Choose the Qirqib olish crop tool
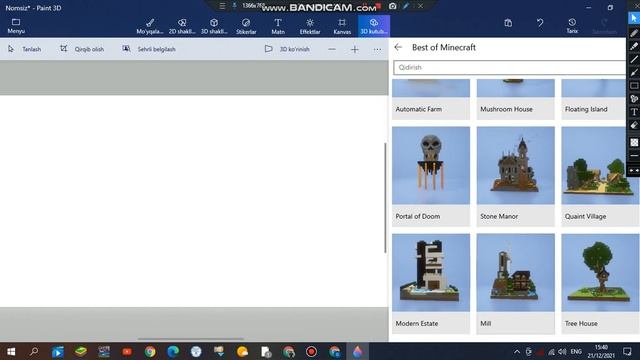The height and width of the screenshot is (360, 640). pos(82,49)
